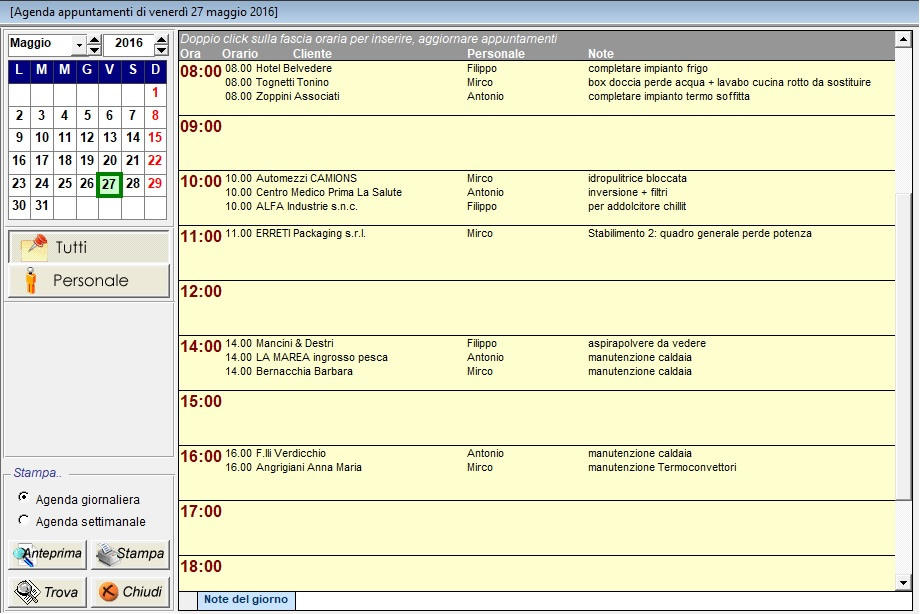Image resolution: width=920 pixels, height=614 pixels.
Task: Click note 'completare impianto frigo'
Action: click(x=648, y=69)
